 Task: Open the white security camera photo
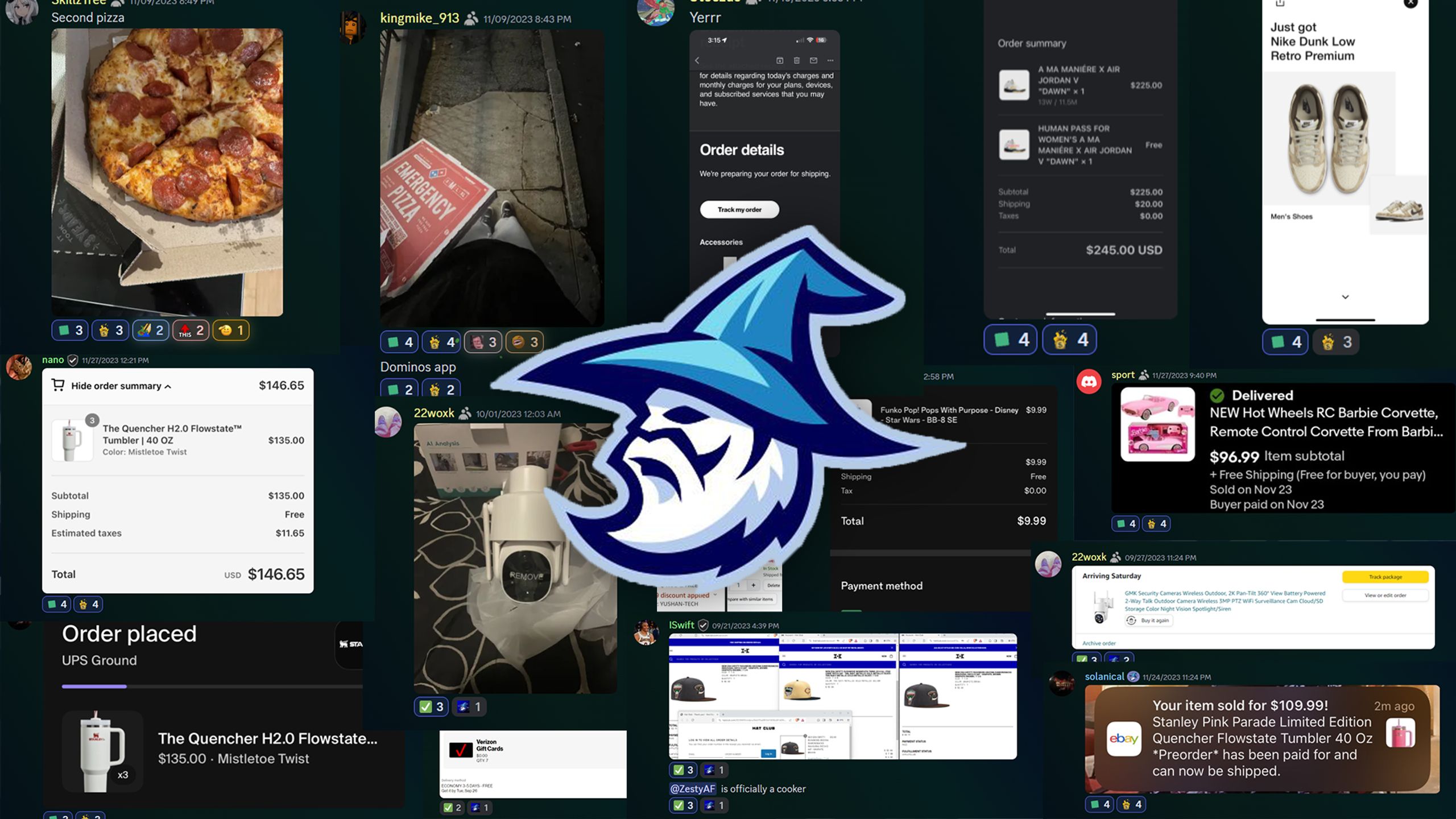click(x=515, y=558)
